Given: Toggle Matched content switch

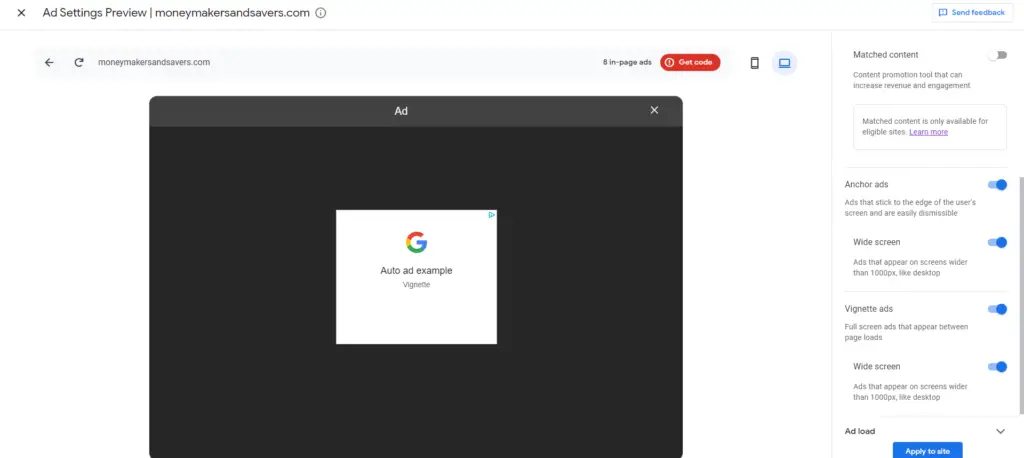Looking at the screenshot, I should coord(997,55).
